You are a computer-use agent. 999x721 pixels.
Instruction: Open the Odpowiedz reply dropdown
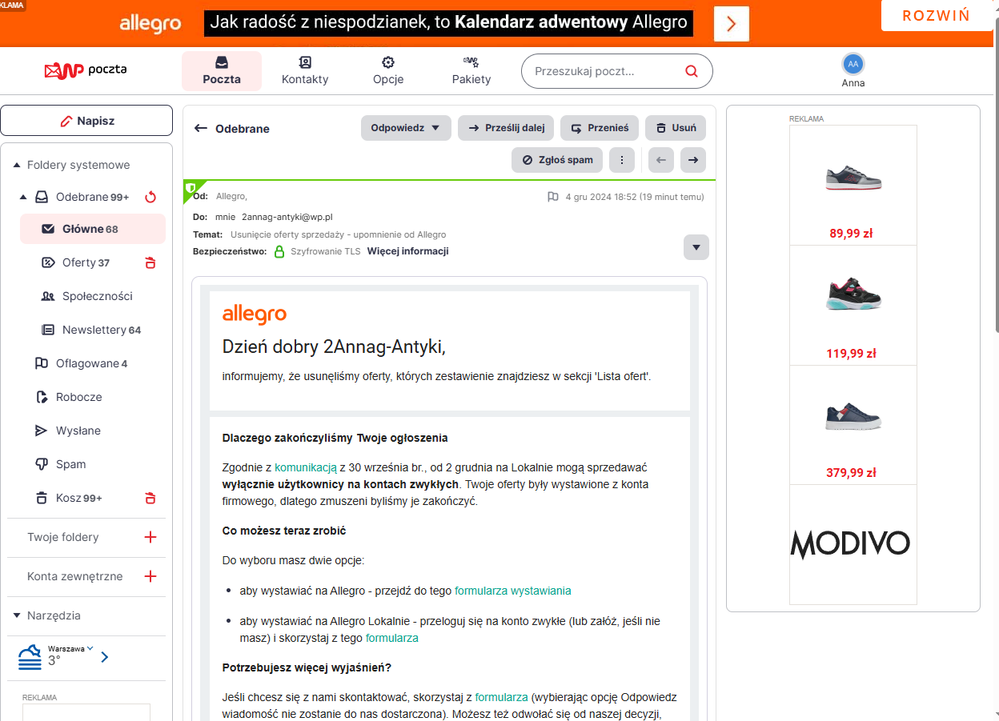tap(405, 128)
